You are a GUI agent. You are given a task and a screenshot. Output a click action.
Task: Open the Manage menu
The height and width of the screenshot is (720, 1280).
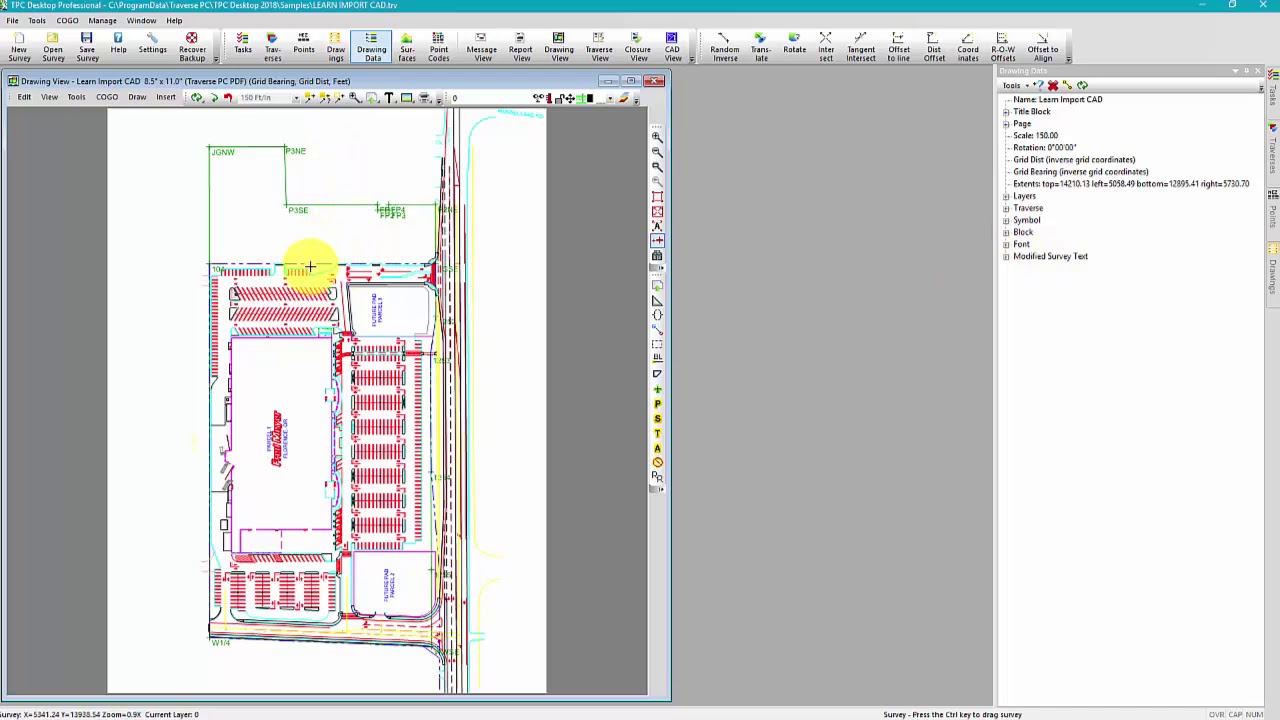[x=102, y=20]
